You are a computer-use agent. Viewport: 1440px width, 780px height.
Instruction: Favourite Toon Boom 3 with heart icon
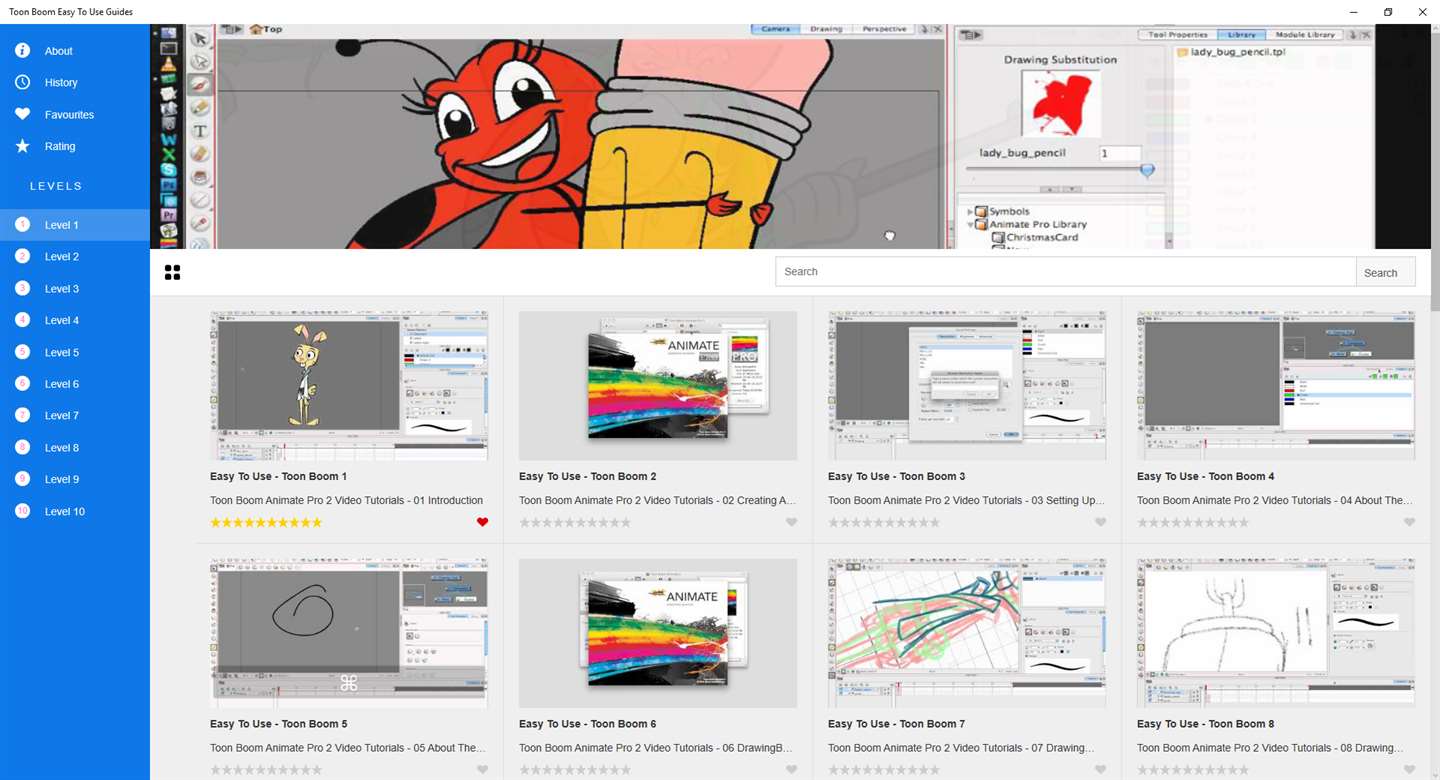1100,522
